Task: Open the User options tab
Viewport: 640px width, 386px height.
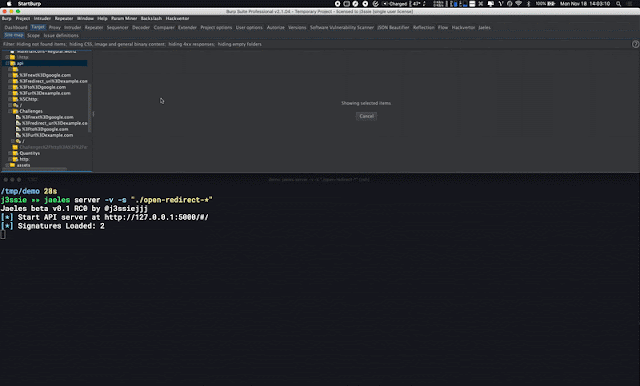Action: click(x=249, y=27)
